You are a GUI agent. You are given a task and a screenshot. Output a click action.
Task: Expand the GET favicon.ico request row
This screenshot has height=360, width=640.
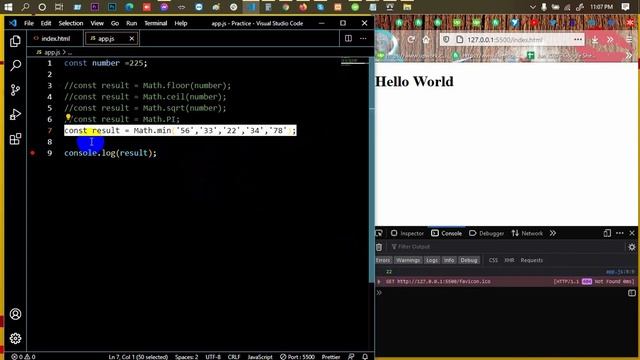(x=379, y=282)
